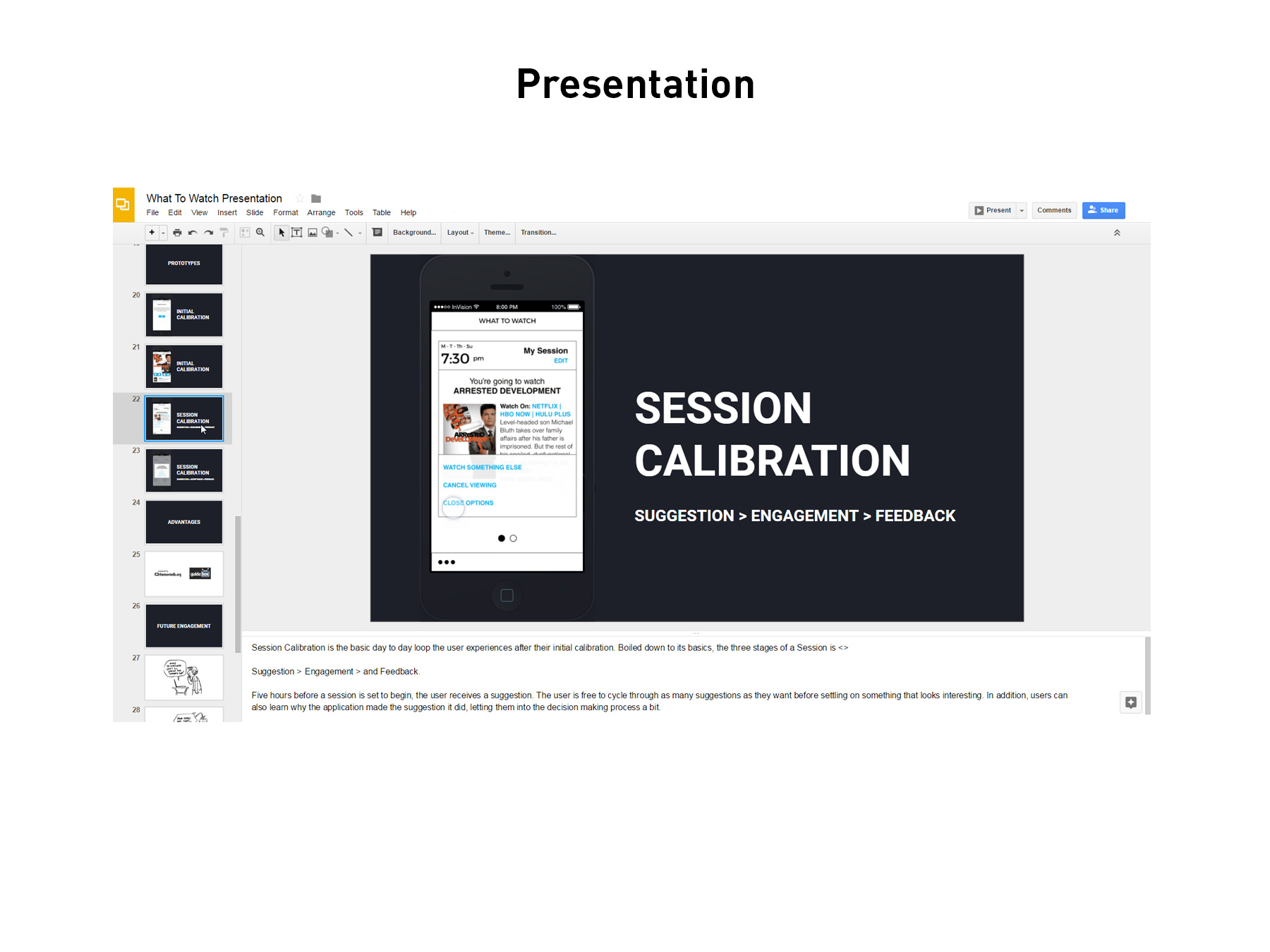Image resolution: width=1270 pixels, height=952 pixels.
Task: Open Layout dropdown
Action: tap(460, 233)
